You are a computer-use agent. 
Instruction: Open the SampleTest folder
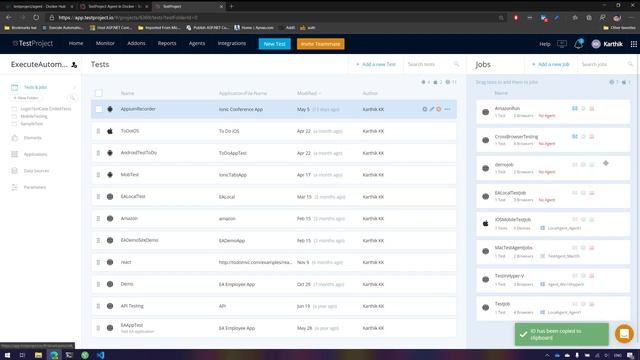click(x=31, y=124)
